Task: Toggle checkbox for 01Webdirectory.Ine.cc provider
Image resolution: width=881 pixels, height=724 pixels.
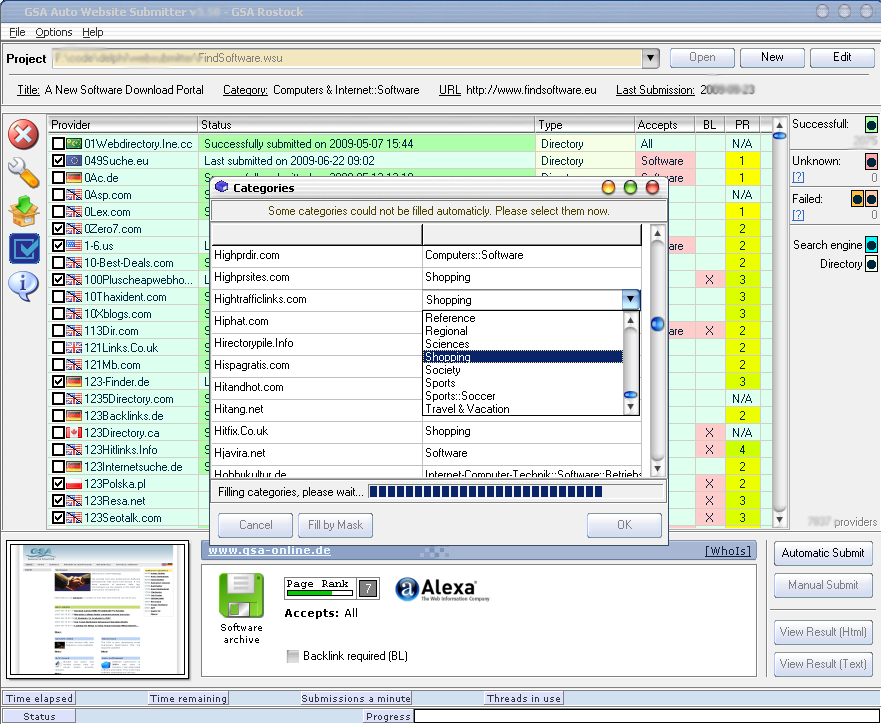Action: tap(59, 144)
